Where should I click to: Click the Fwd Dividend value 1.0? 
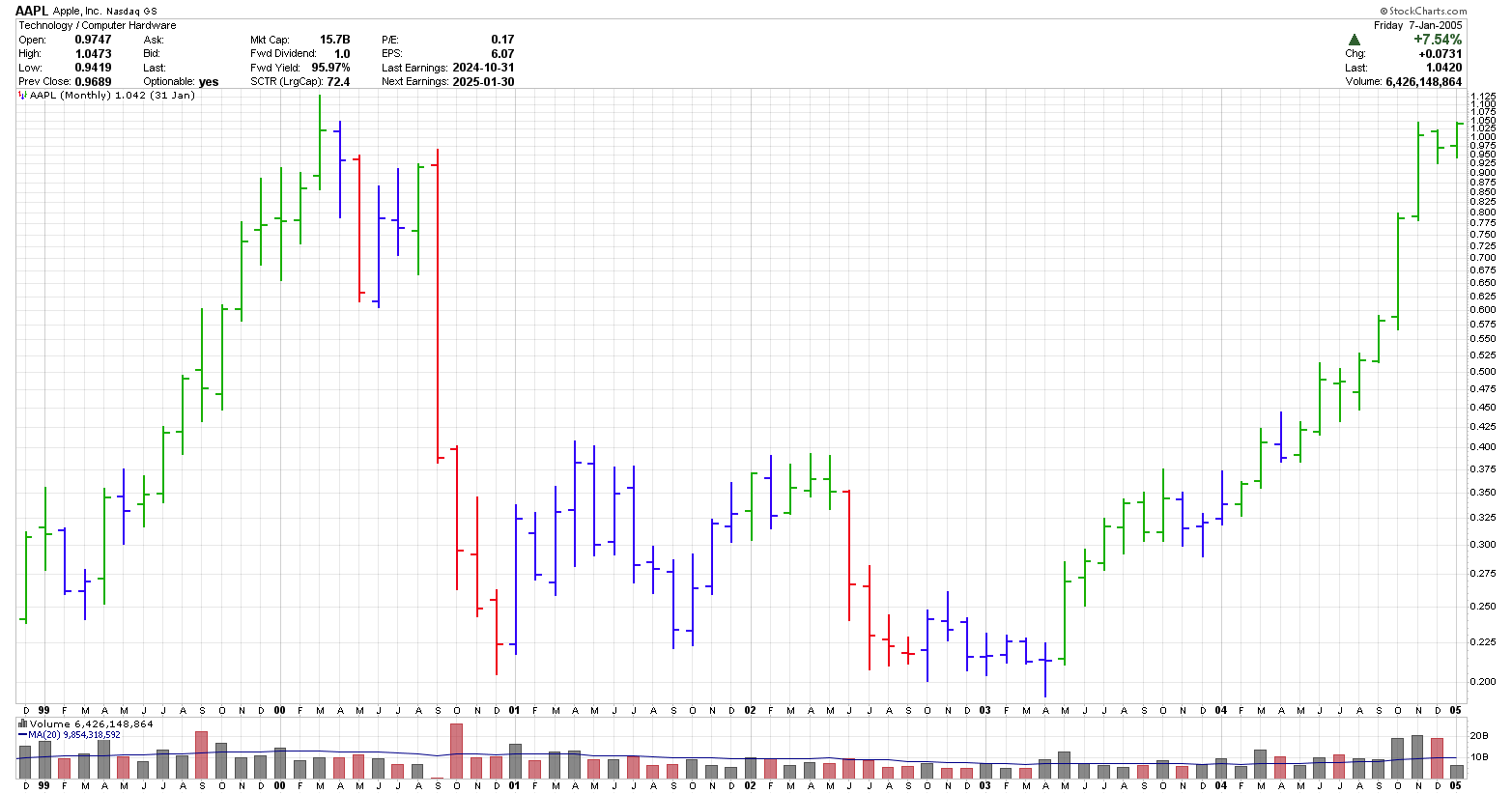click(x=342, y=53)
